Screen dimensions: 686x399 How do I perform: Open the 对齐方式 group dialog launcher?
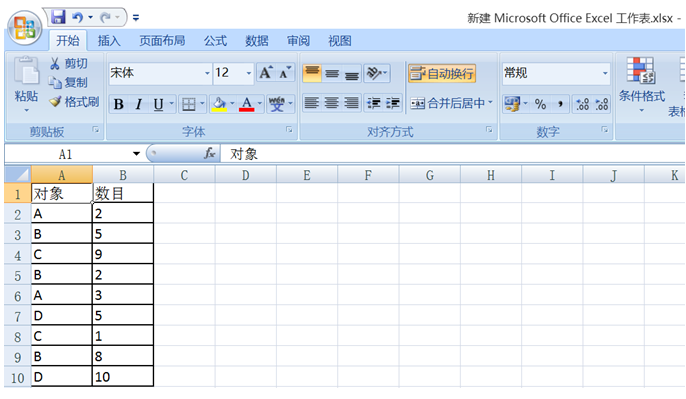(489, 130)
